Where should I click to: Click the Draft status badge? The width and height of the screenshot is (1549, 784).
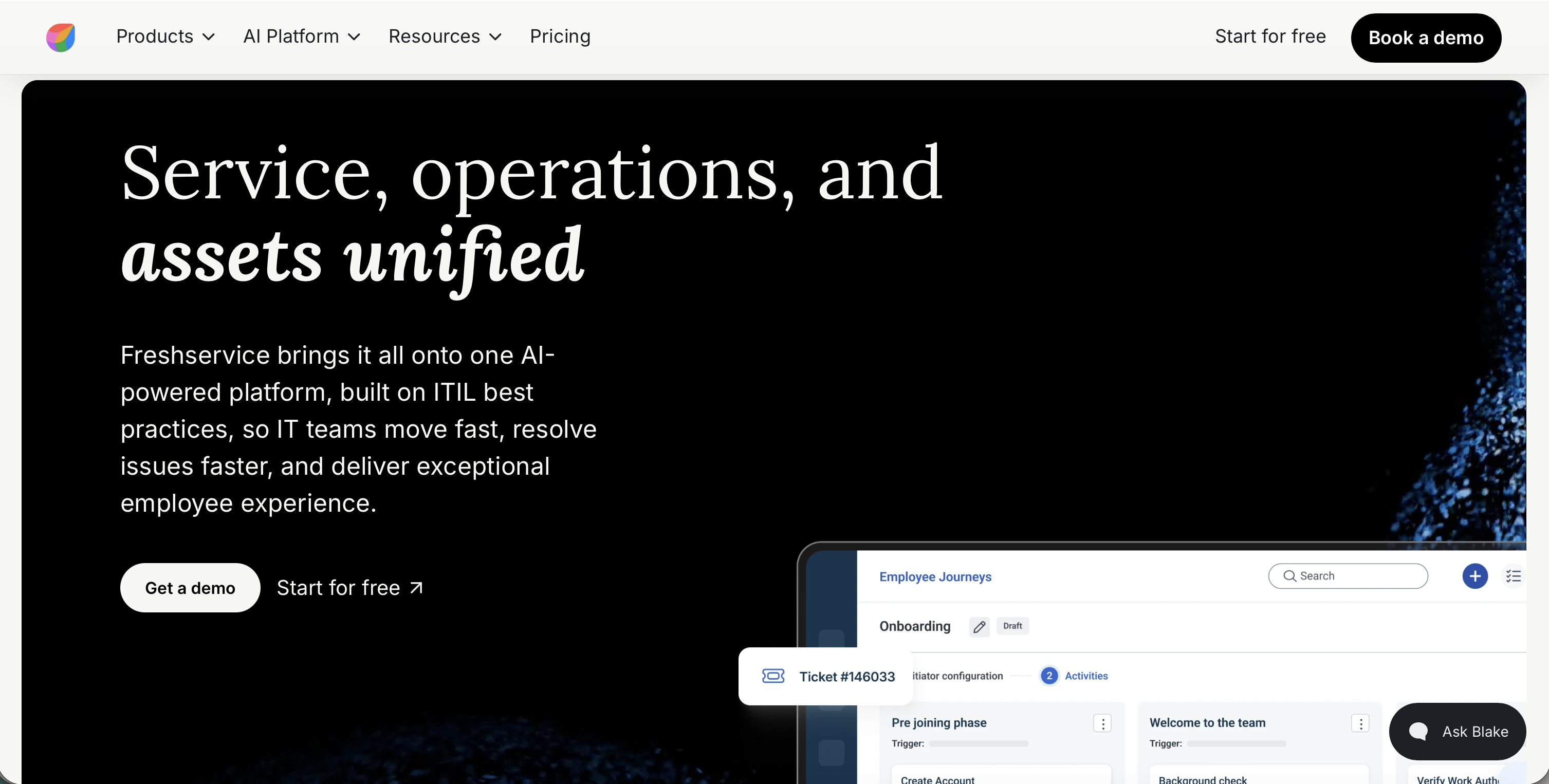[x=1012, y=626]
